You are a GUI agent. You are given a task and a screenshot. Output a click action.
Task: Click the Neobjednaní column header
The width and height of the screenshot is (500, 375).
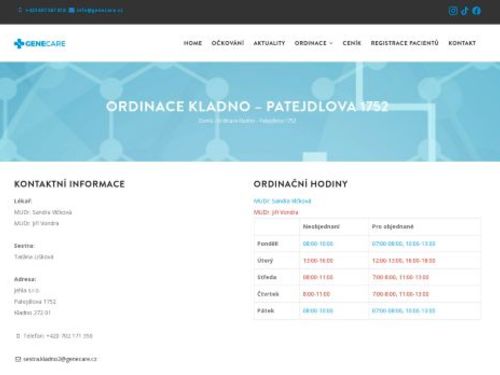point(321,227)
